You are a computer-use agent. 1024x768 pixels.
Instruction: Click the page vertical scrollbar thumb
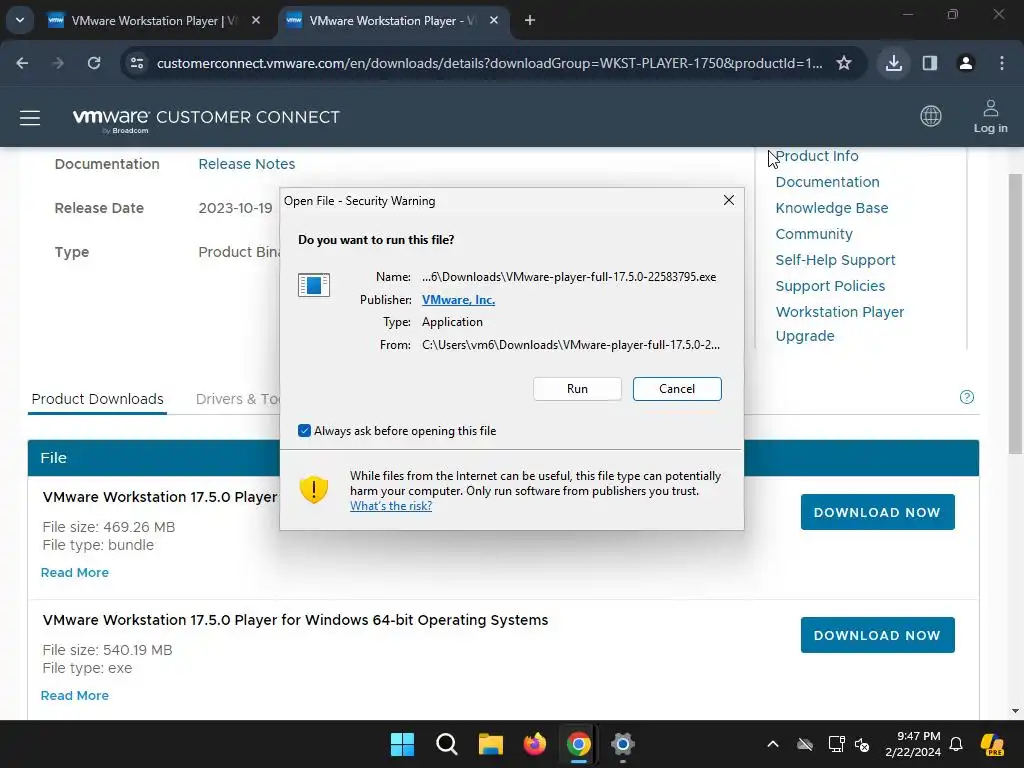tap(1016, 313)
